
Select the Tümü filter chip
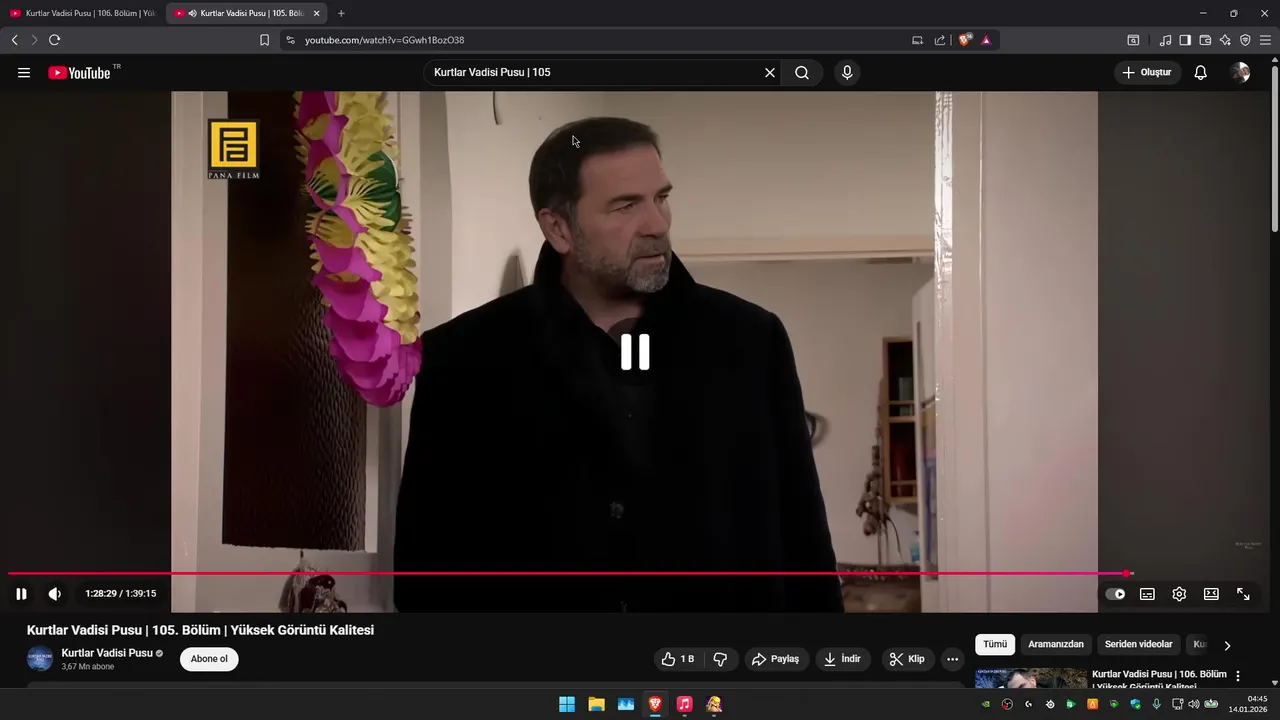click(x=995, y=645)
